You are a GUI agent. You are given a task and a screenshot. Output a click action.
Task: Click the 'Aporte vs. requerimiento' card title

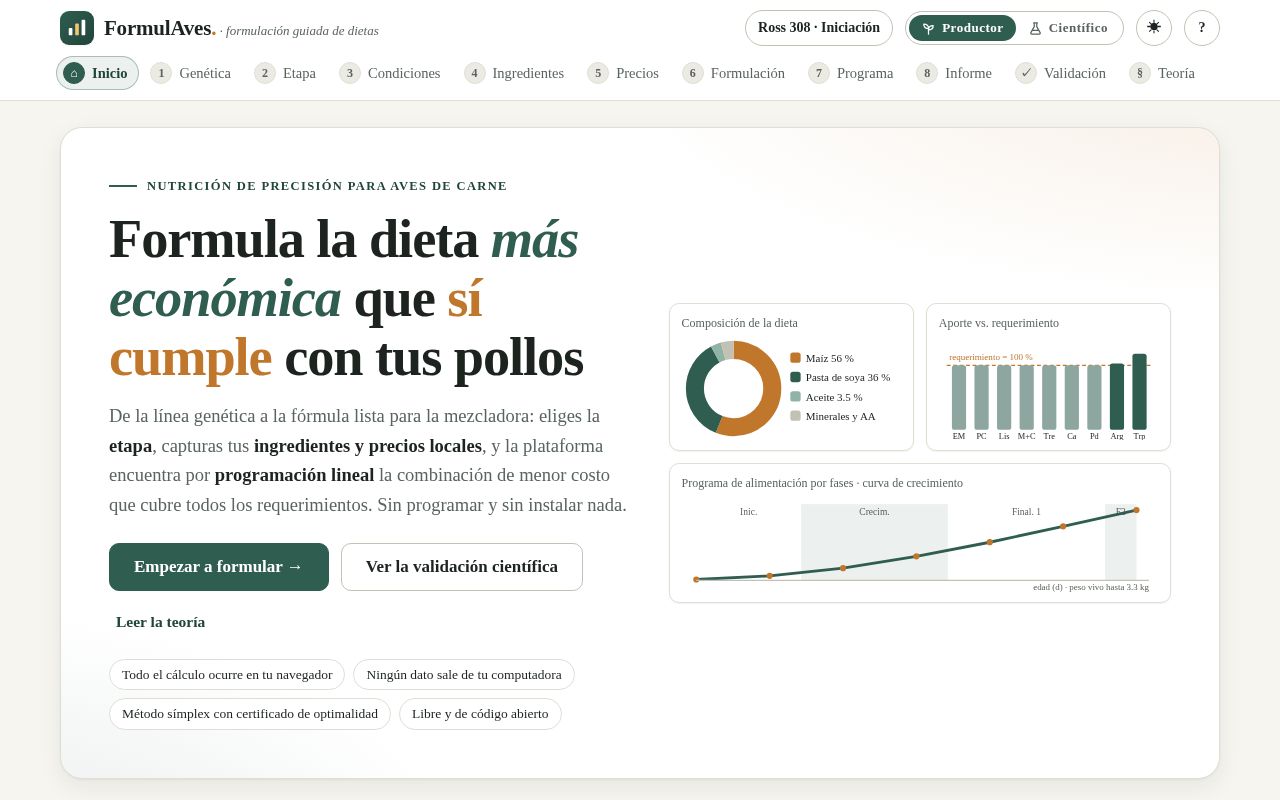click(999, 323)
